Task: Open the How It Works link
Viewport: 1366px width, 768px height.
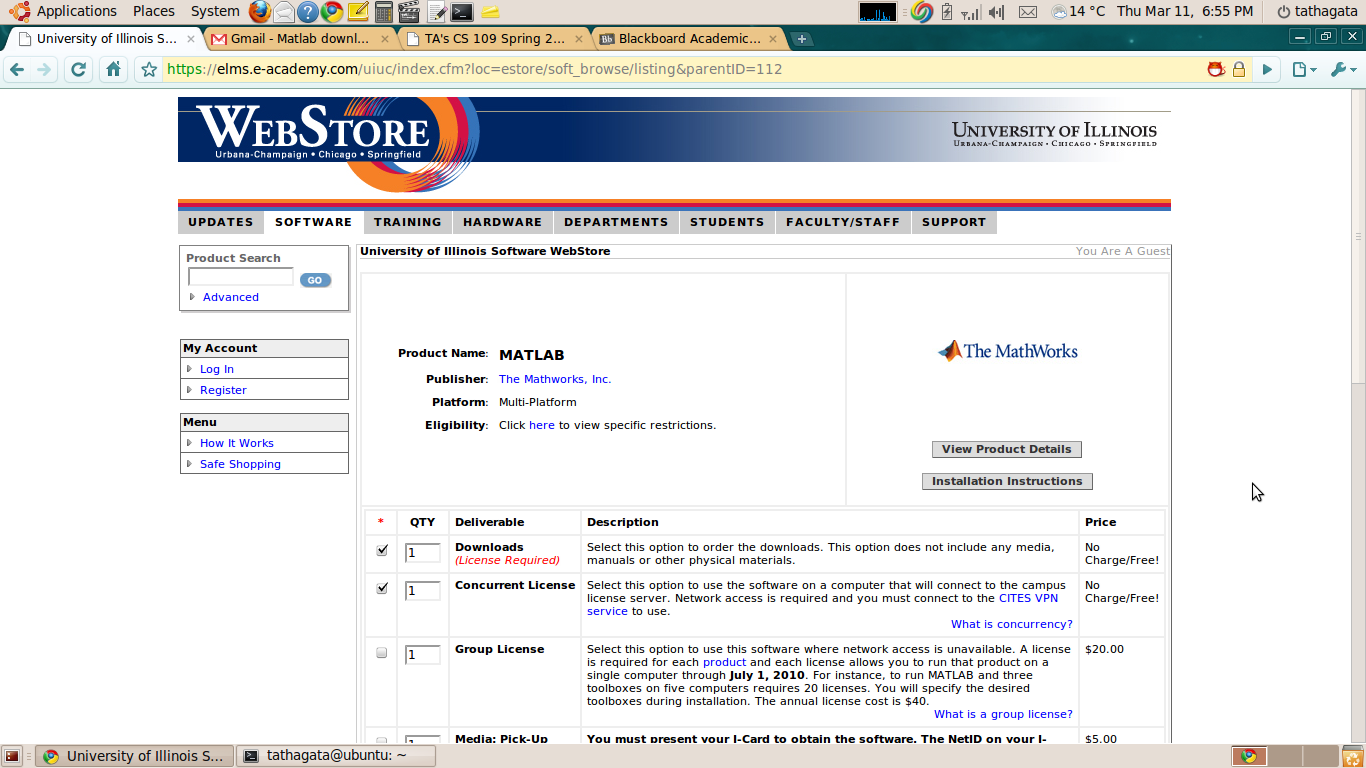Action: click(237, 443)
